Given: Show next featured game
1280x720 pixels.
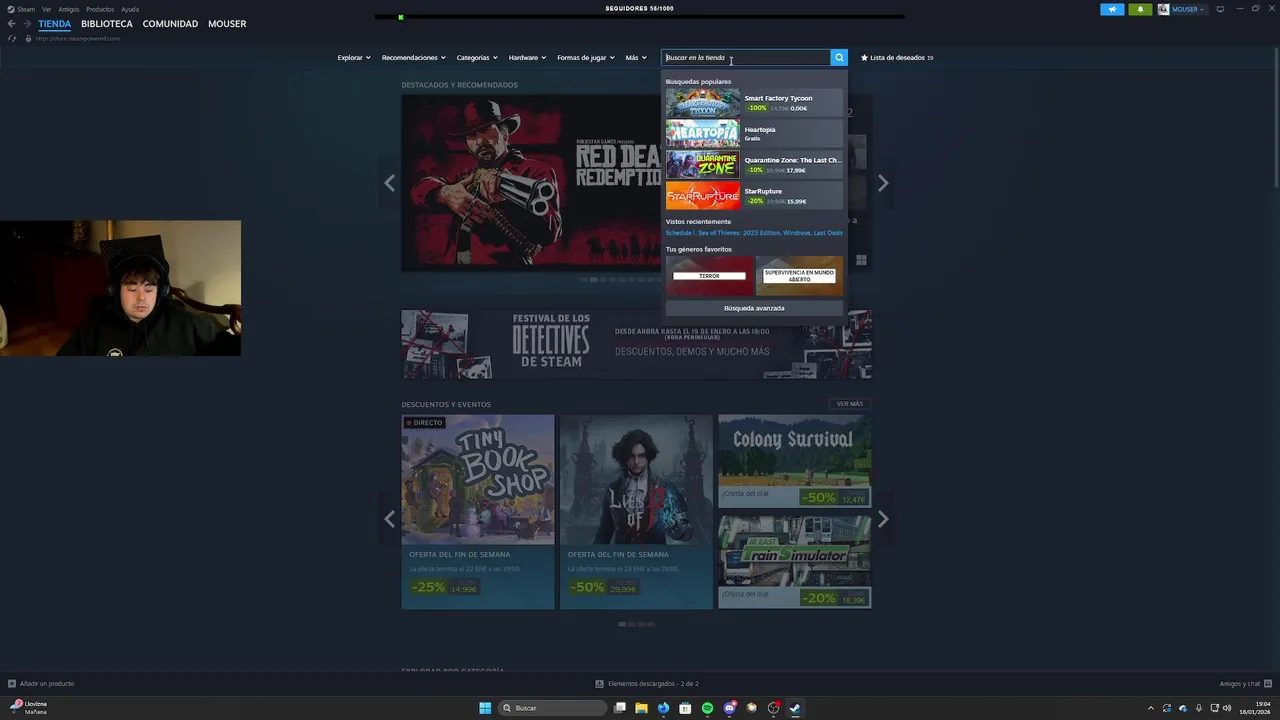Looking at the screenshot, I should 883,183.
